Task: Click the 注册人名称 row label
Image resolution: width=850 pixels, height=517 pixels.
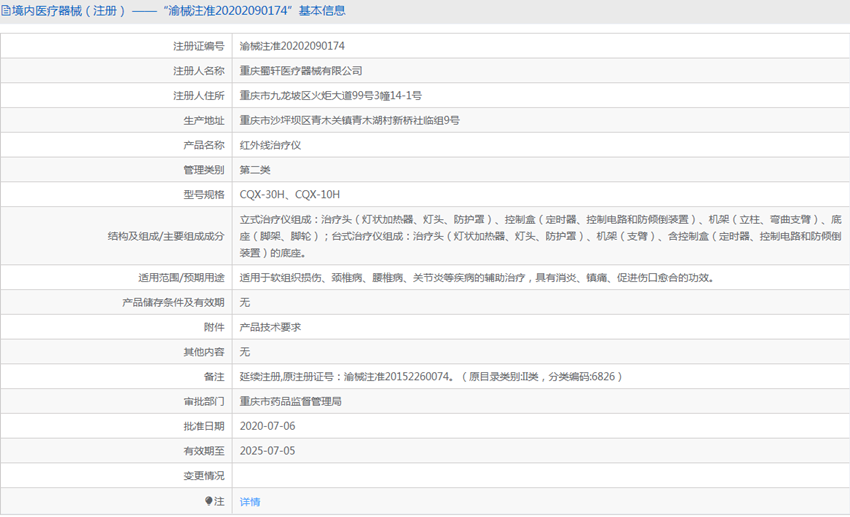Action: click(198, 71)
